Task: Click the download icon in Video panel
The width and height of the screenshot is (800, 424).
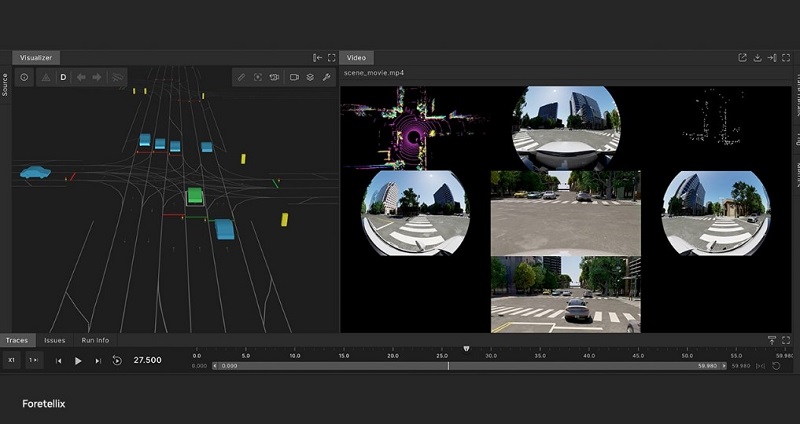Action: tap(757, 58)
